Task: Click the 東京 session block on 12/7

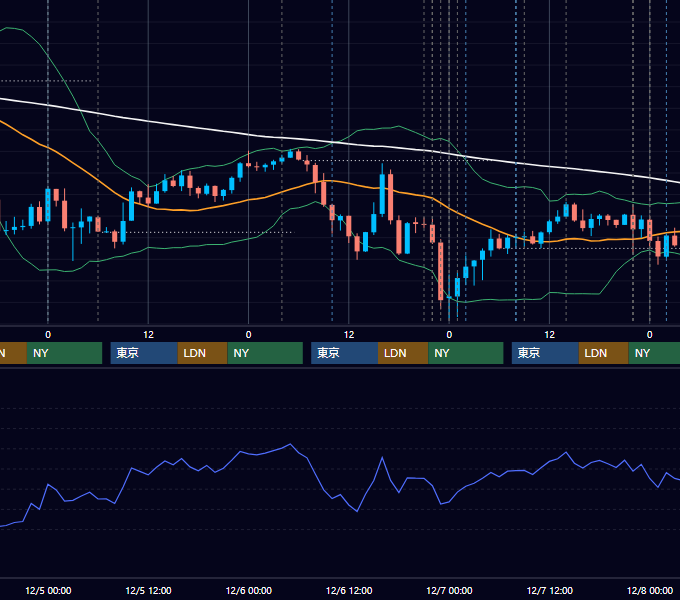Action: (545, 353)
